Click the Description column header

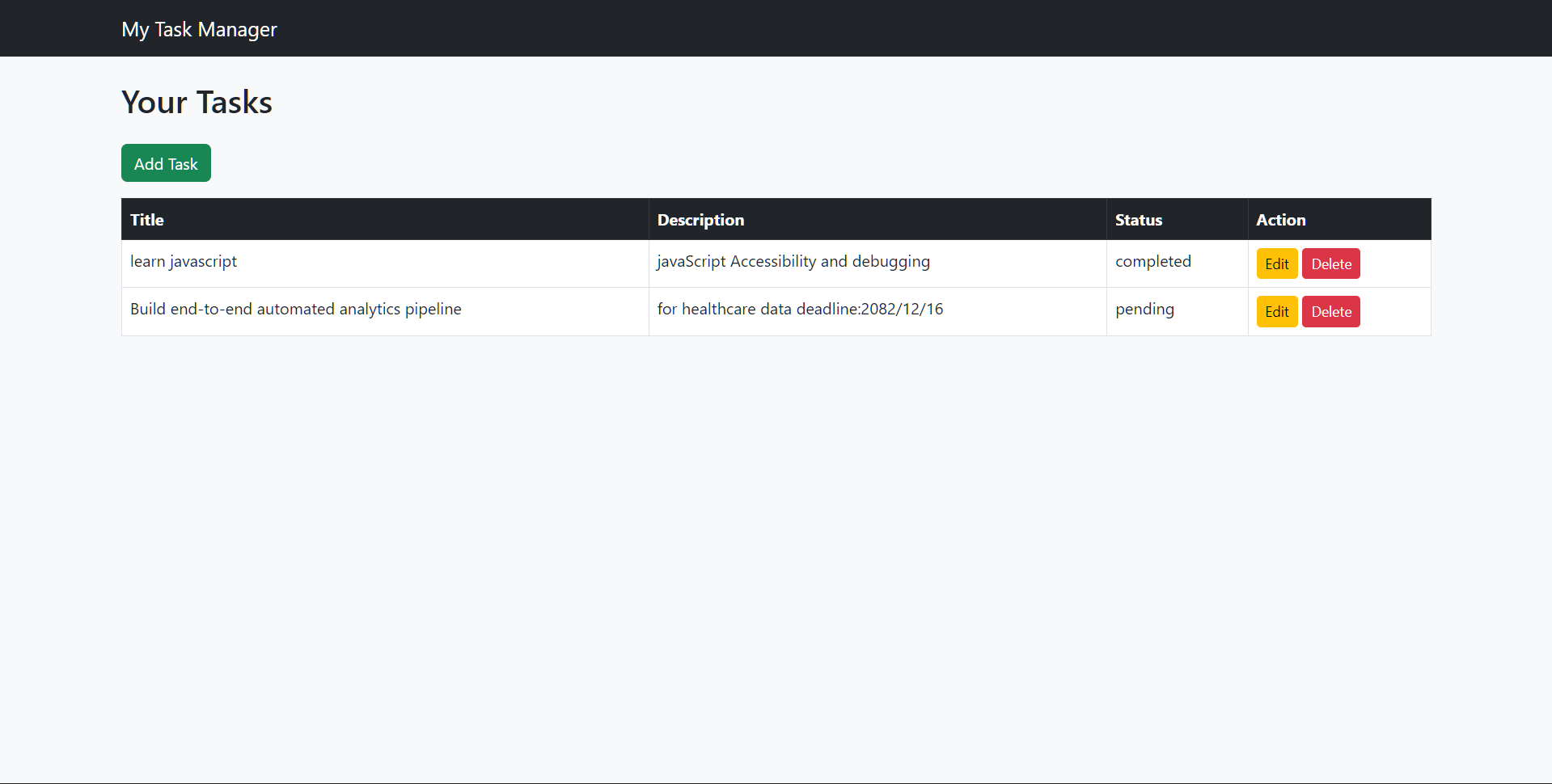pos(700,220)
